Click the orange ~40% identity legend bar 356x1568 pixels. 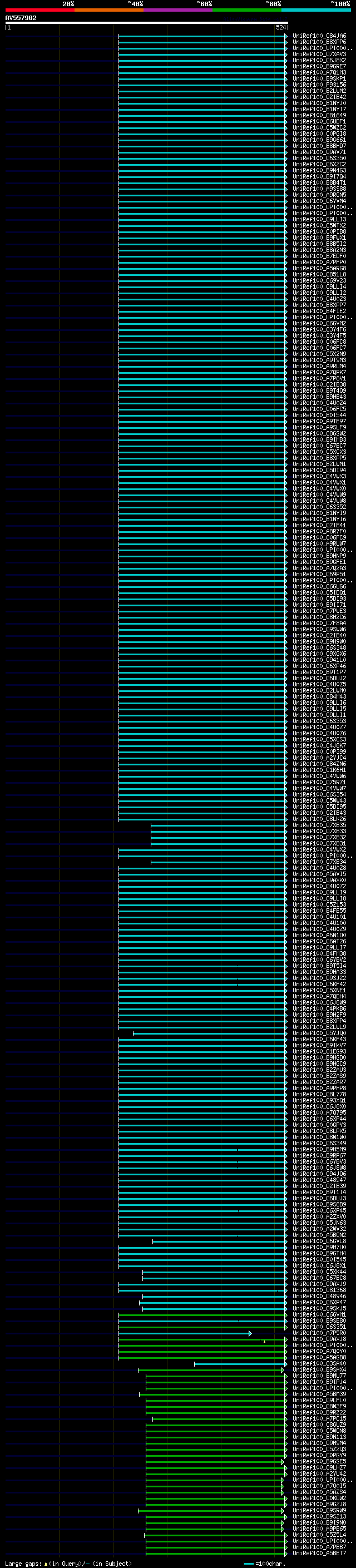(109, 10)
